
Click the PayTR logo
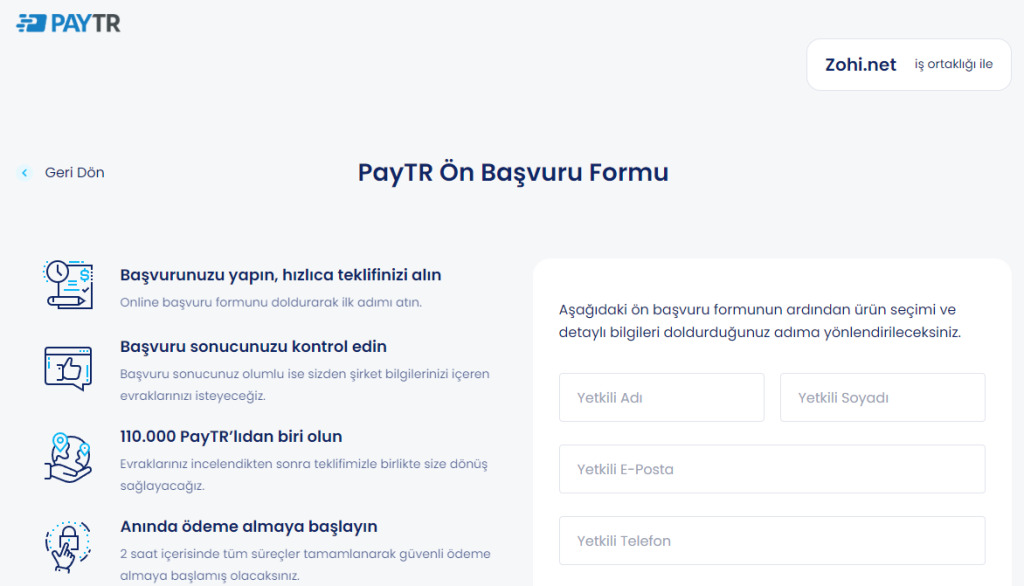pos(68,23)
